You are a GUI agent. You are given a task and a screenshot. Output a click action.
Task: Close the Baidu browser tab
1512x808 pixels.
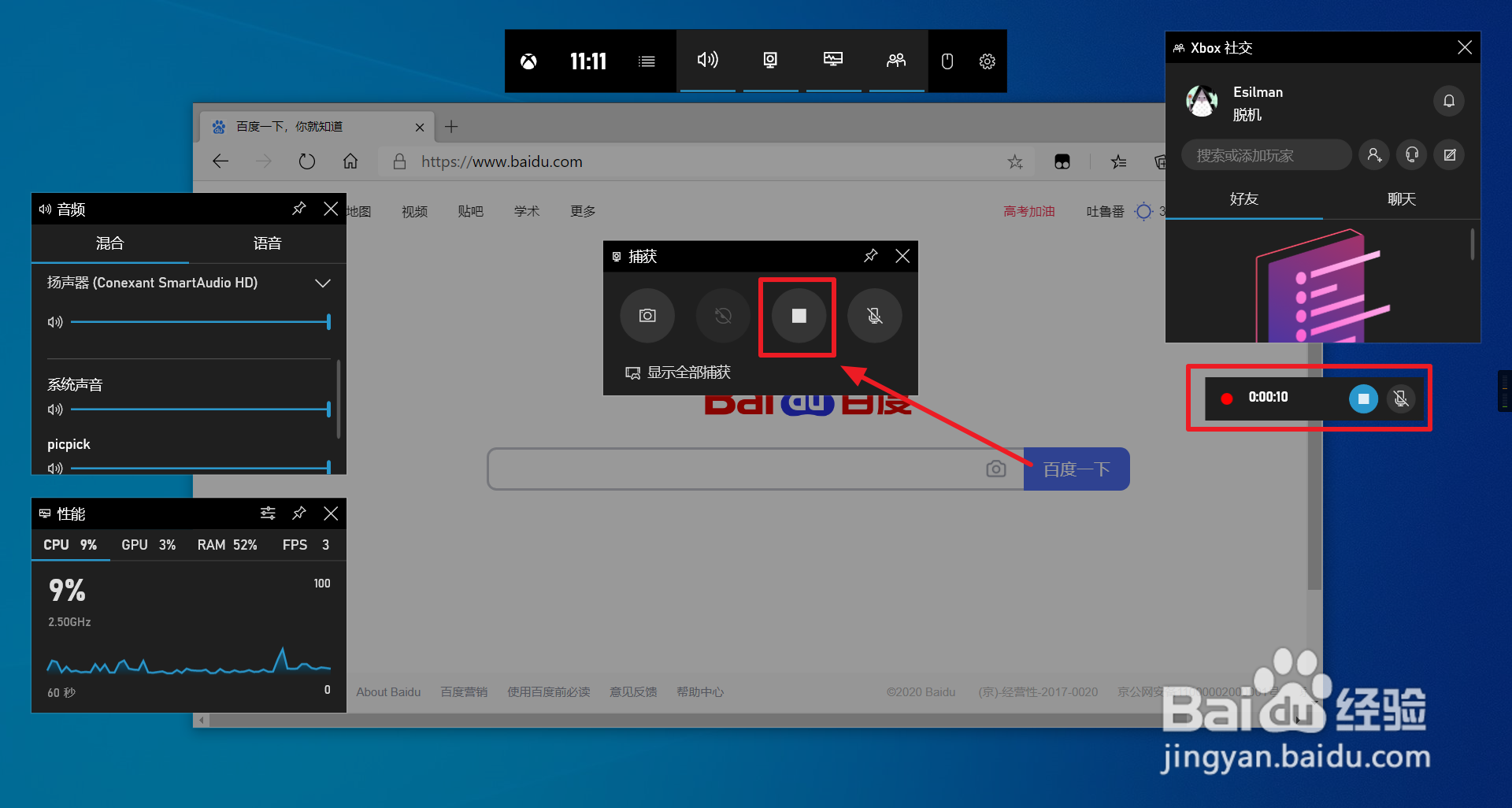click(420, 128)
